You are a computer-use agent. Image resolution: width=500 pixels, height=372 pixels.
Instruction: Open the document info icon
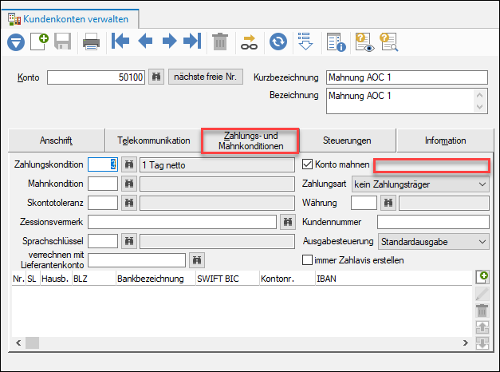tap(336, 42)
